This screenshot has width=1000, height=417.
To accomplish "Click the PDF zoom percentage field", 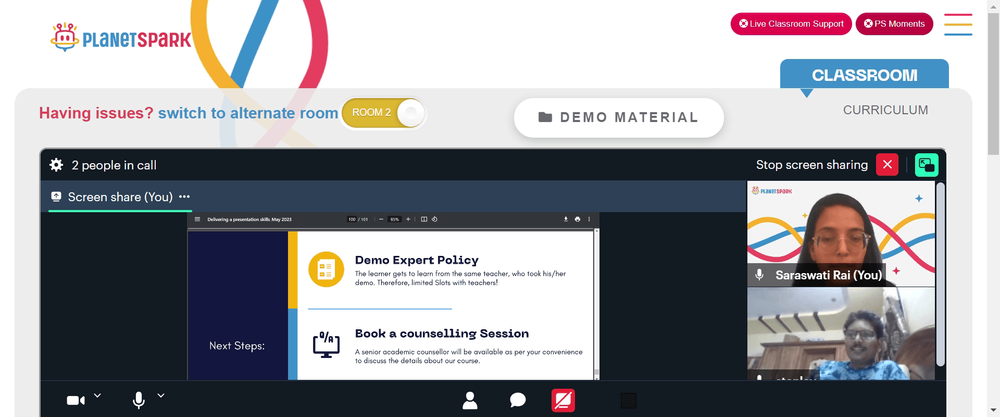I will tap(395, 219).
